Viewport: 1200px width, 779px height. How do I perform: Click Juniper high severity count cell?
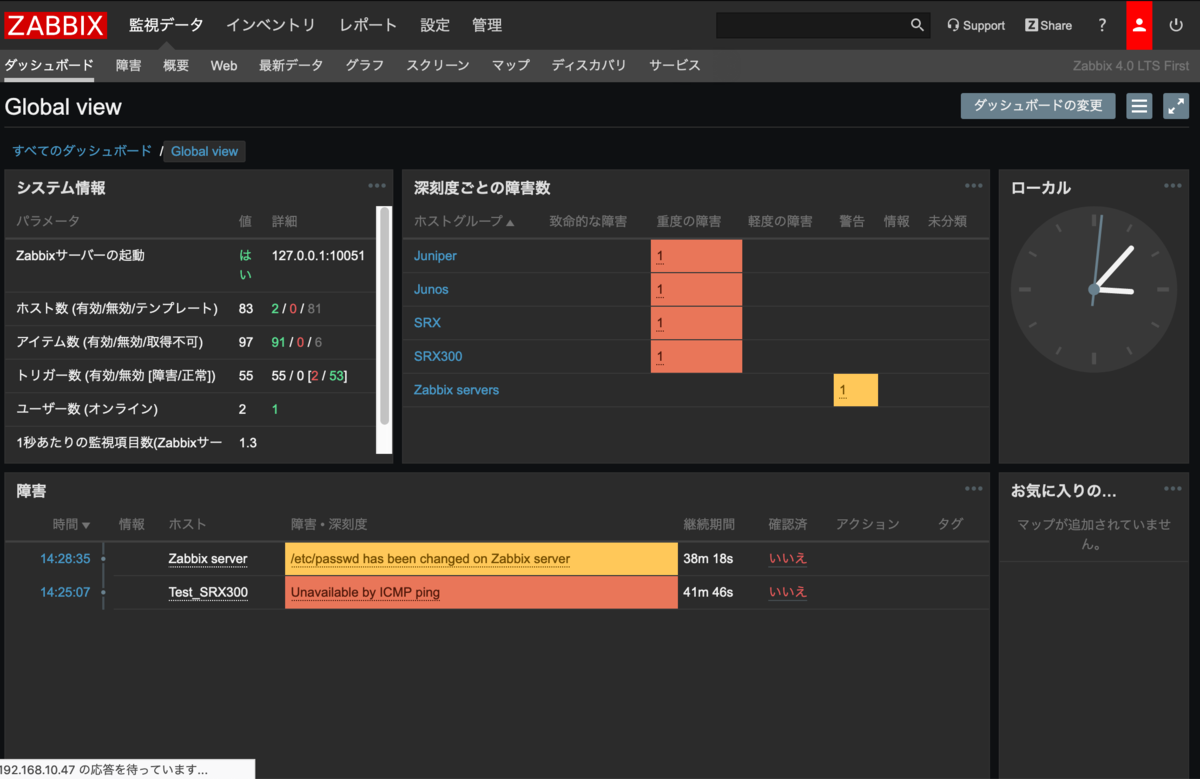pyautogui.click(x=696, y=256)
